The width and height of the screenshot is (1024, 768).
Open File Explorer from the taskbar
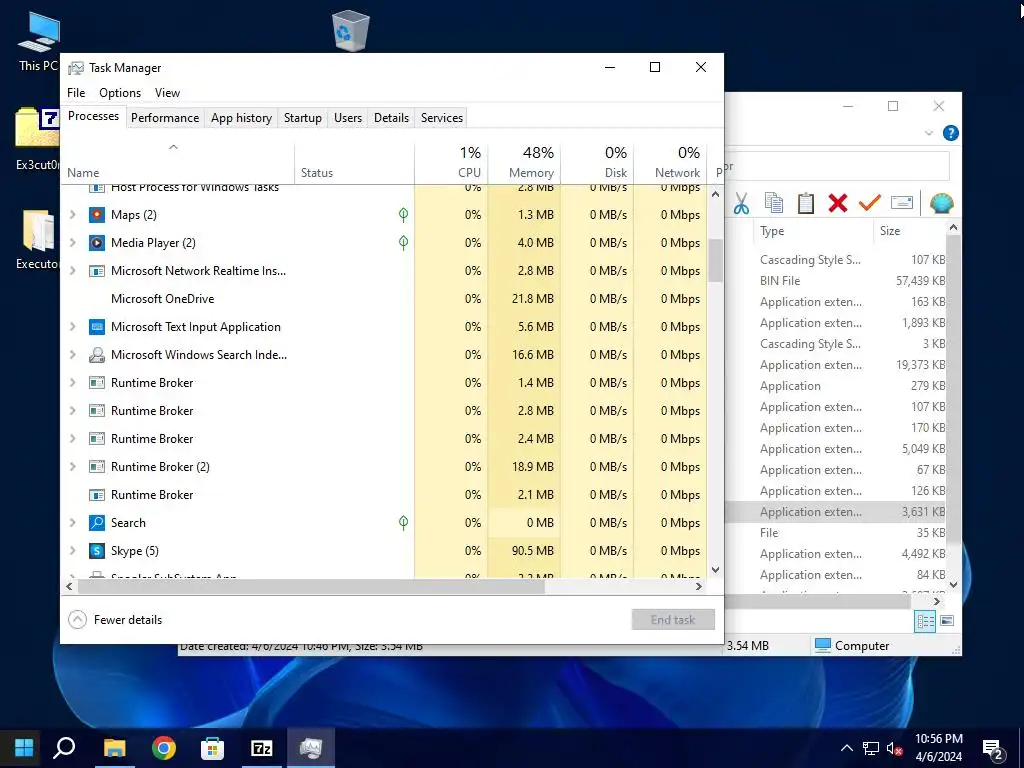click(115, 748)
